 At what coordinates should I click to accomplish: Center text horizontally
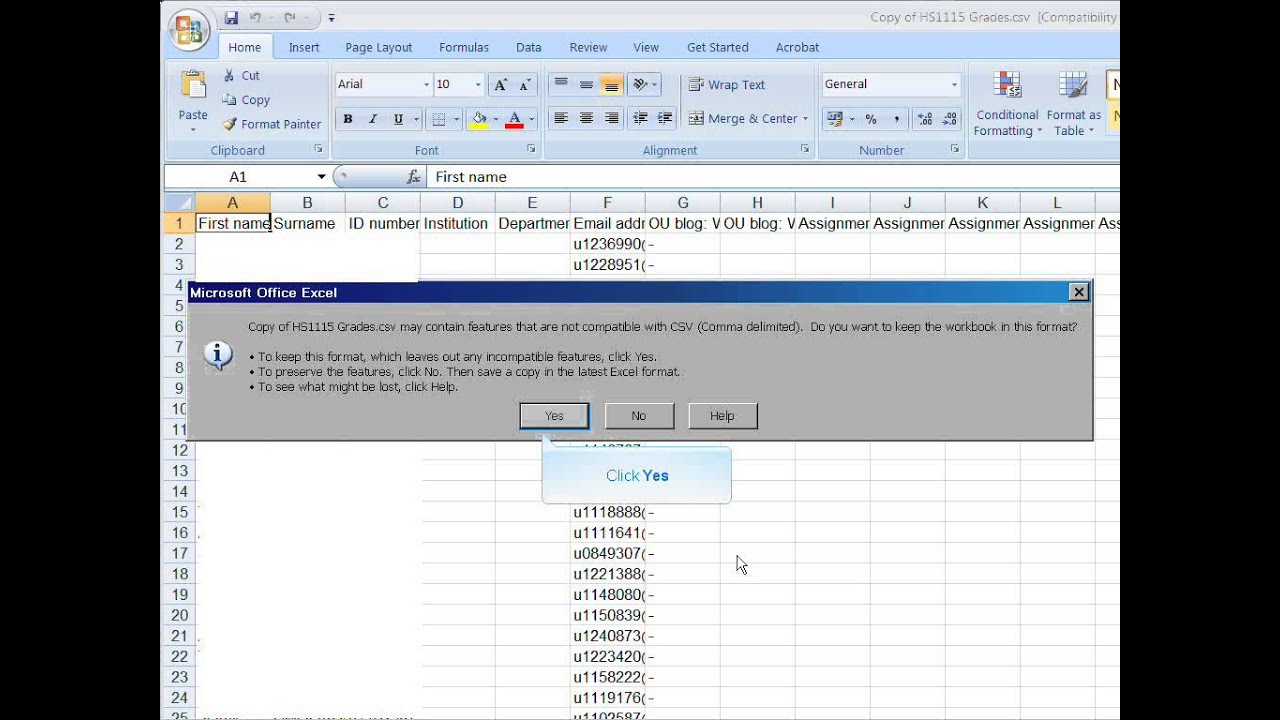pyautogui.click(x=586, y=118)
